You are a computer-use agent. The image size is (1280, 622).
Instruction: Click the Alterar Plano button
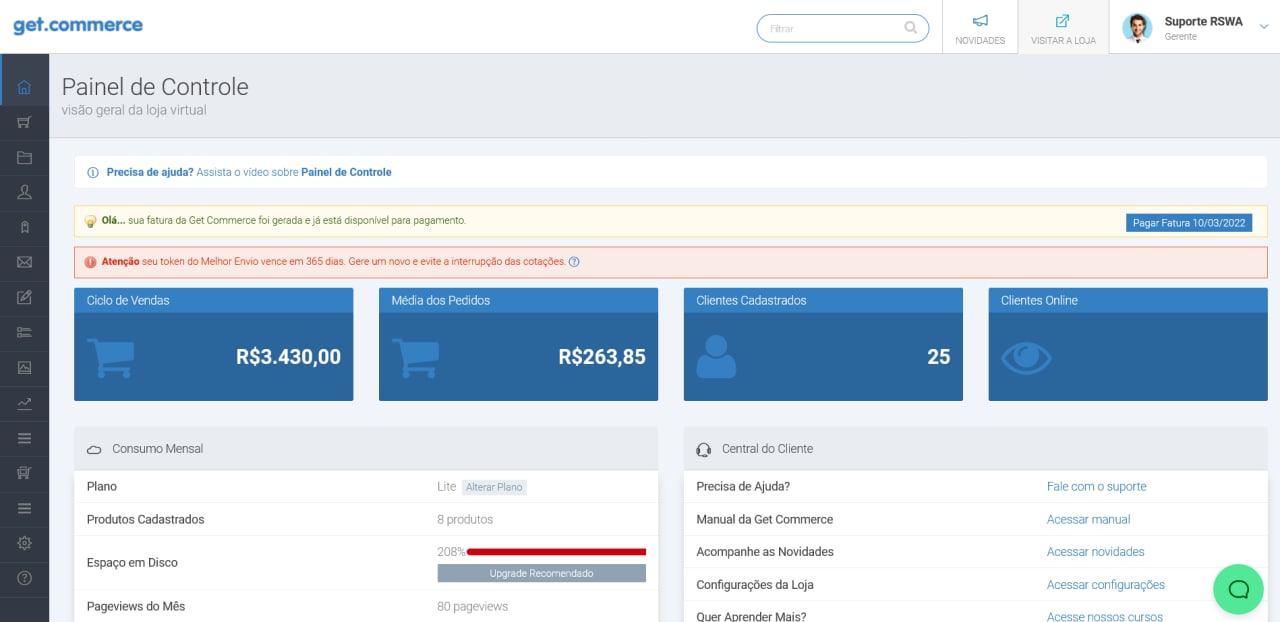[x=494, y=487]
